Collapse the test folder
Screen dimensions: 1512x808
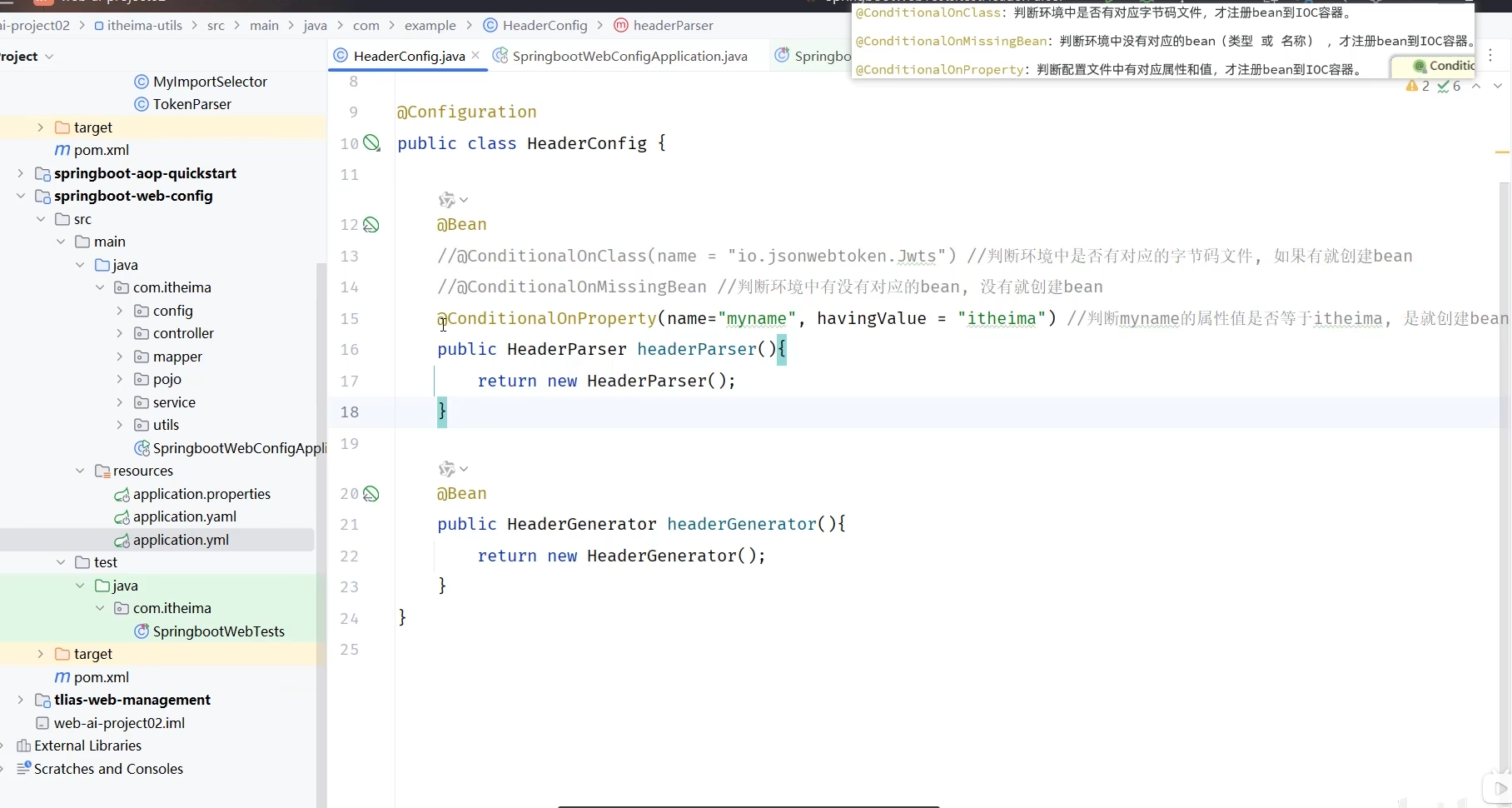click(x=60, y=562)
